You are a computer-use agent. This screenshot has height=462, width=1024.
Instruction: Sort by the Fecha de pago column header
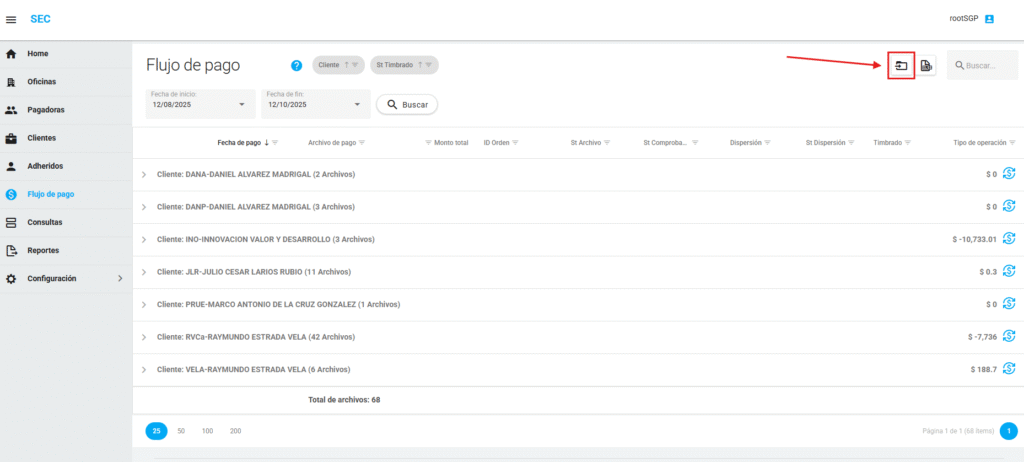tap(239, 143)
